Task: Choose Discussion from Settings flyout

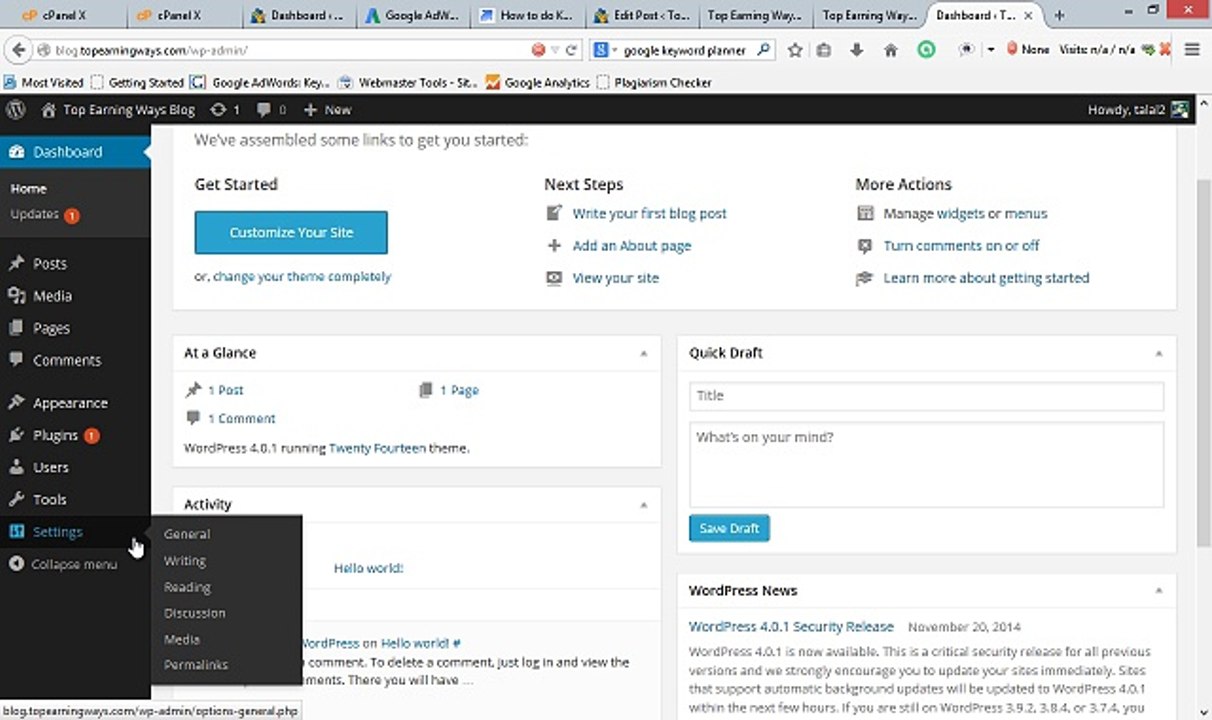Action: [195, 613]
